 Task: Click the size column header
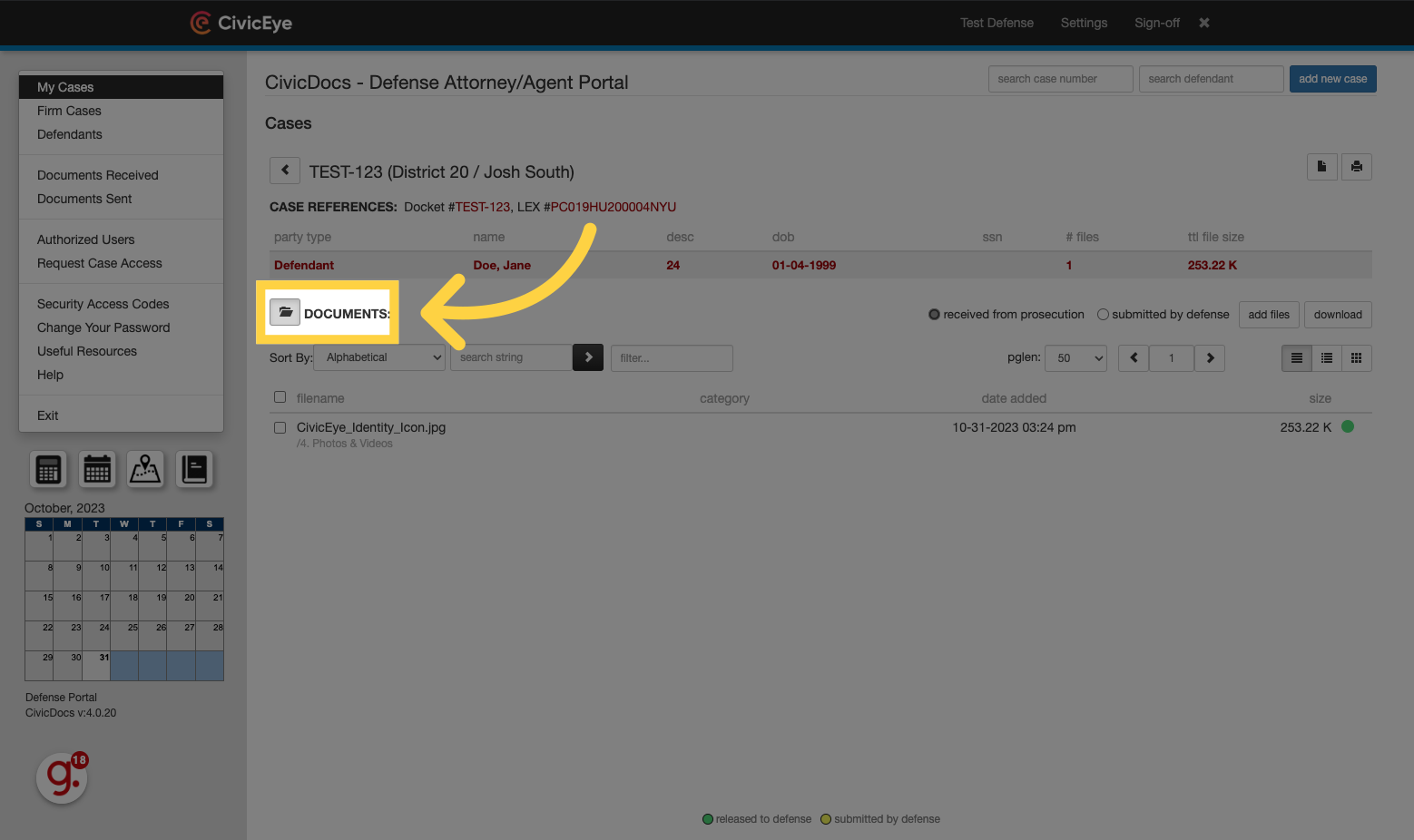tap(1321, 398)
